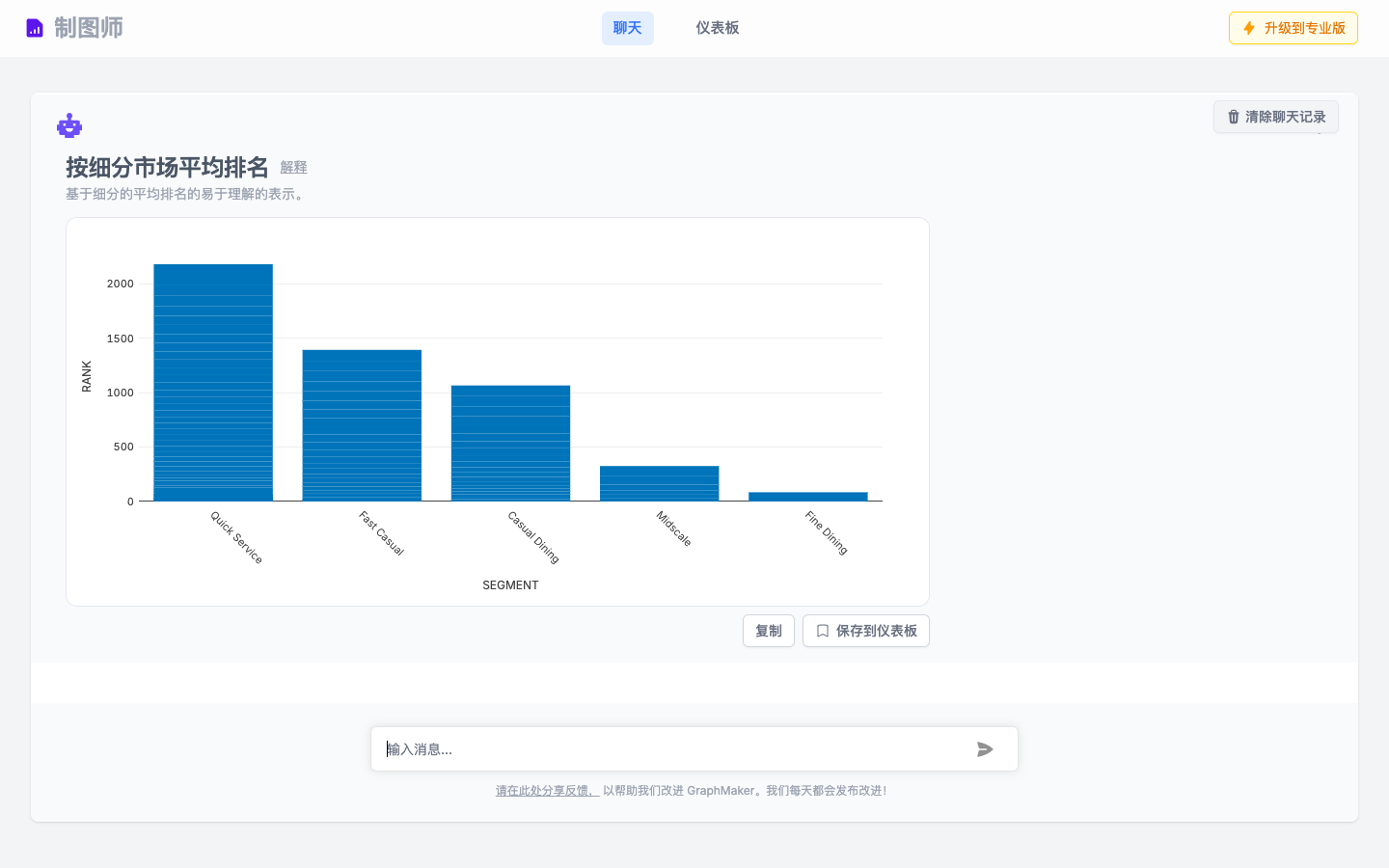Click the 保存到仪表板 button
Image resolution: width=1389 pixels, height=868 pixels.
tap(865, 630)
